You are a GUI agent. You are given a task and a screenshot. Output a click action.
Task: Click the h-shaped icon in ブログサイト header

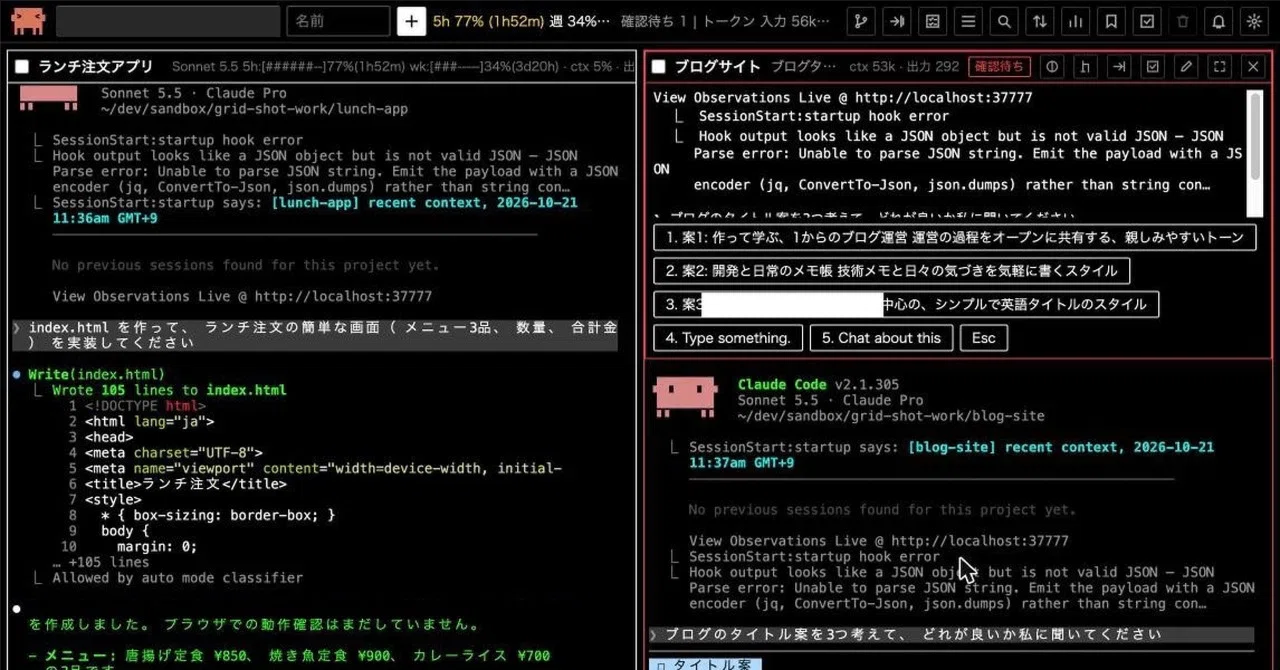1086,66
